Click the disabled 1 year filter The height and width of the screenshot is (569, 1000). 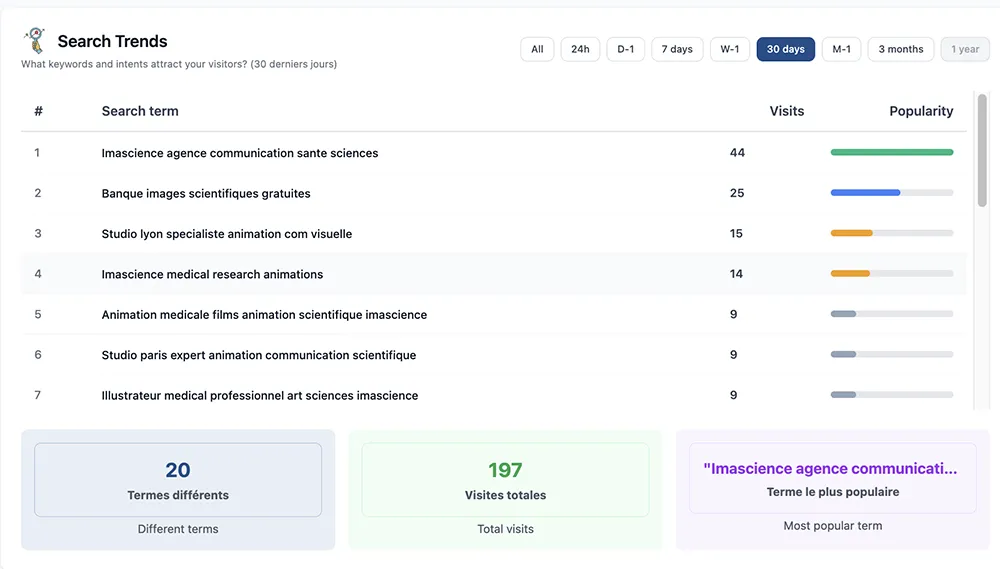965,49
